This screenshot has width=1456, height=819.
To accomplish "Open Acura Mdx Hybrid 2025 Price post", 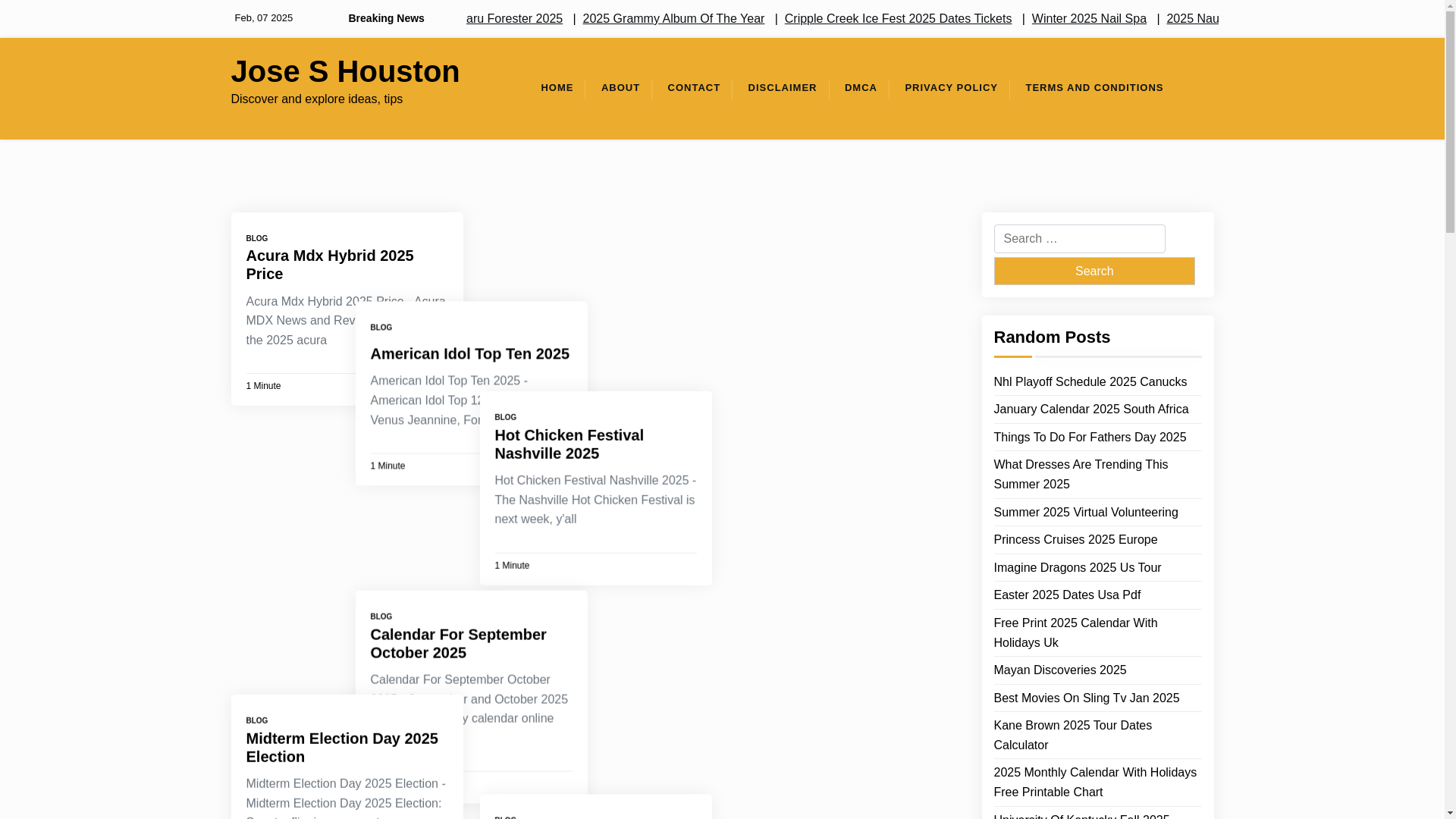I will pos(329,265).
